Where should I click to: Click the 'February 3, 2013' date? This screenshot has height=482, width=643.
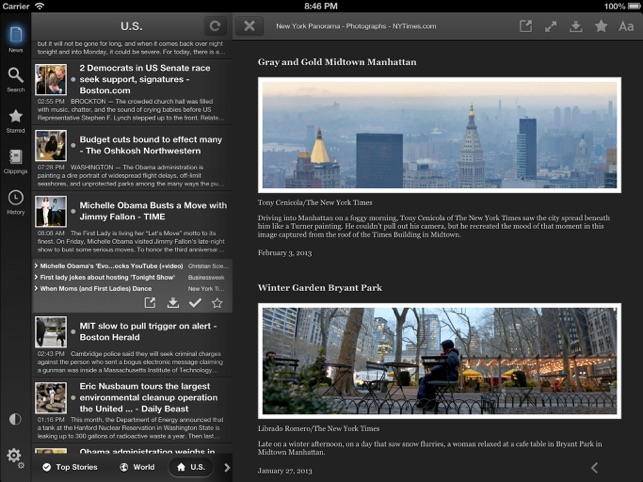point(285,253)
